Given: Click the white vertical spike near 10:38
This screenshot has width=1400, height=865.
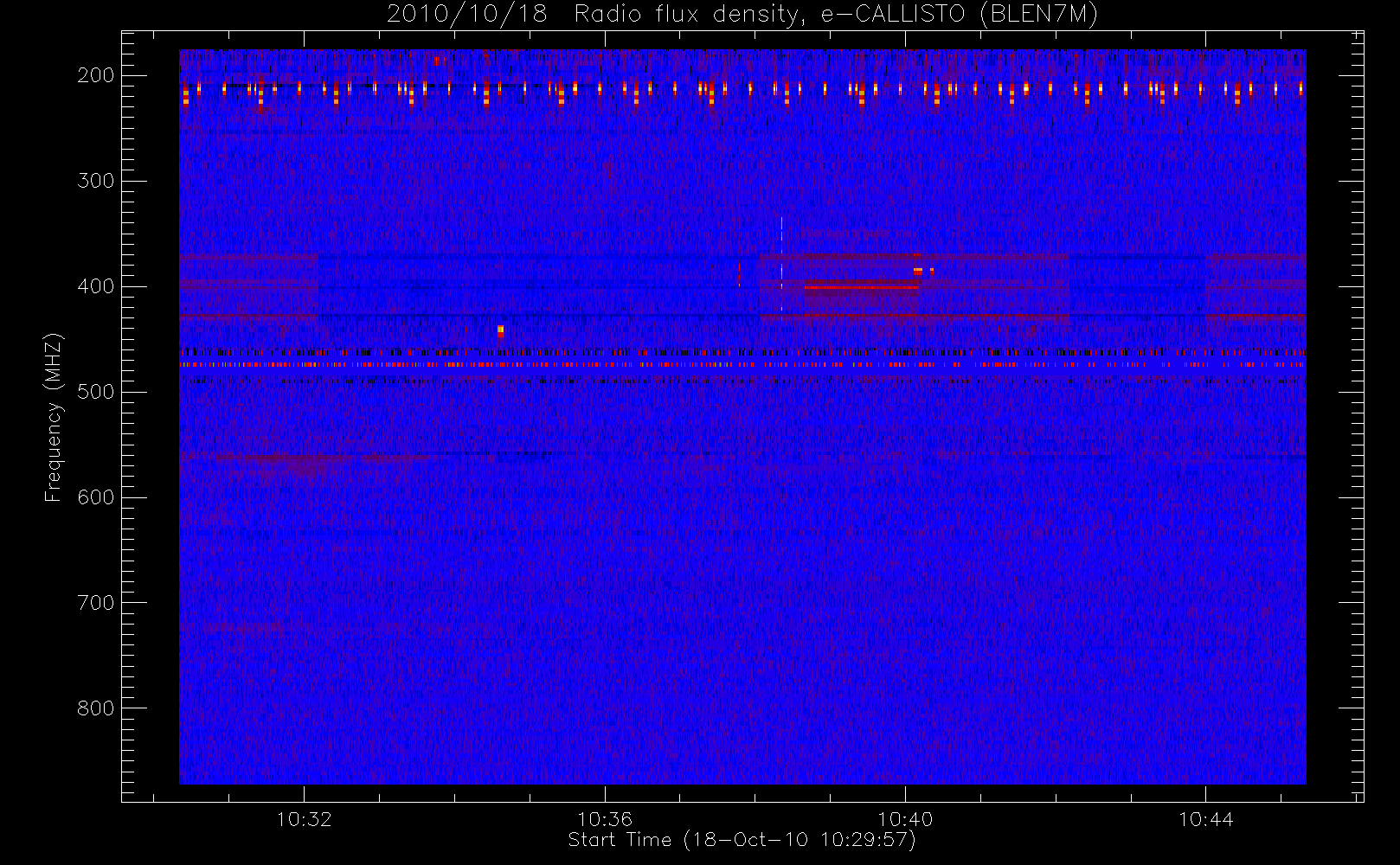Looking at the screenshot, I should click(781, 264).
